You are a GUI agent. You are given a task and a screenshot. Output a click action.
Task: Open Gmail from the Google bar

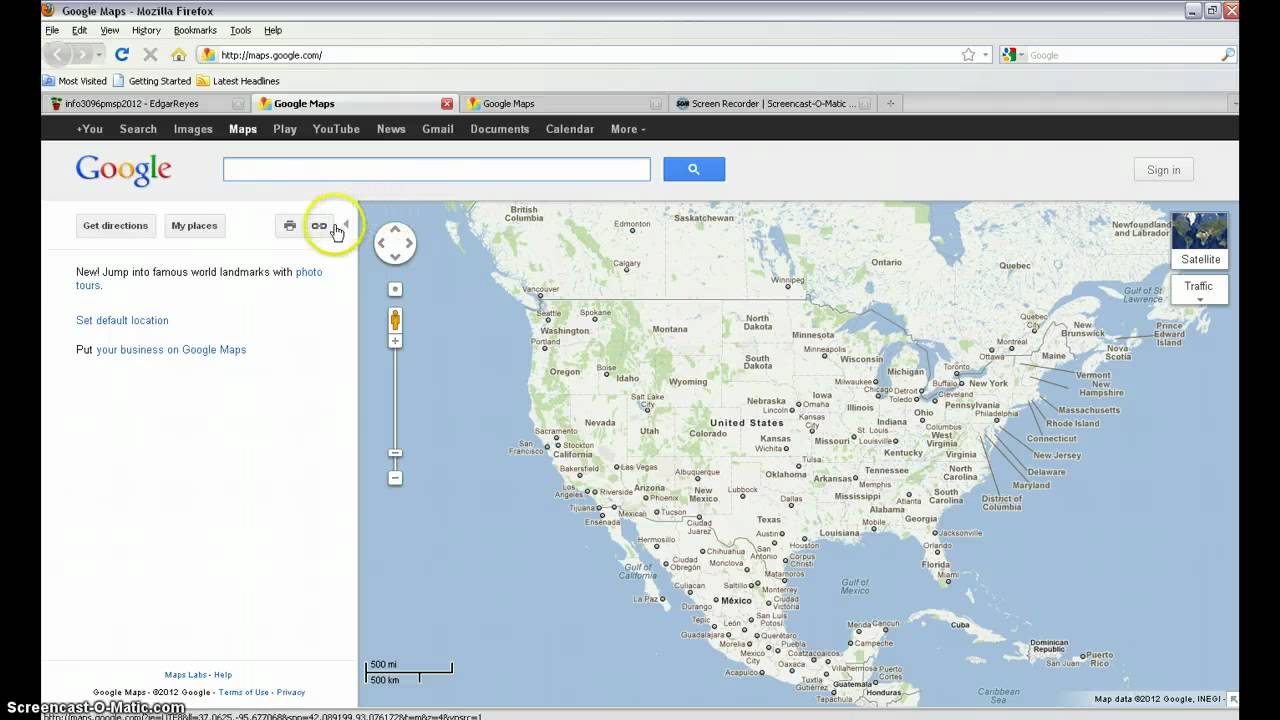[x=438, y=129]
